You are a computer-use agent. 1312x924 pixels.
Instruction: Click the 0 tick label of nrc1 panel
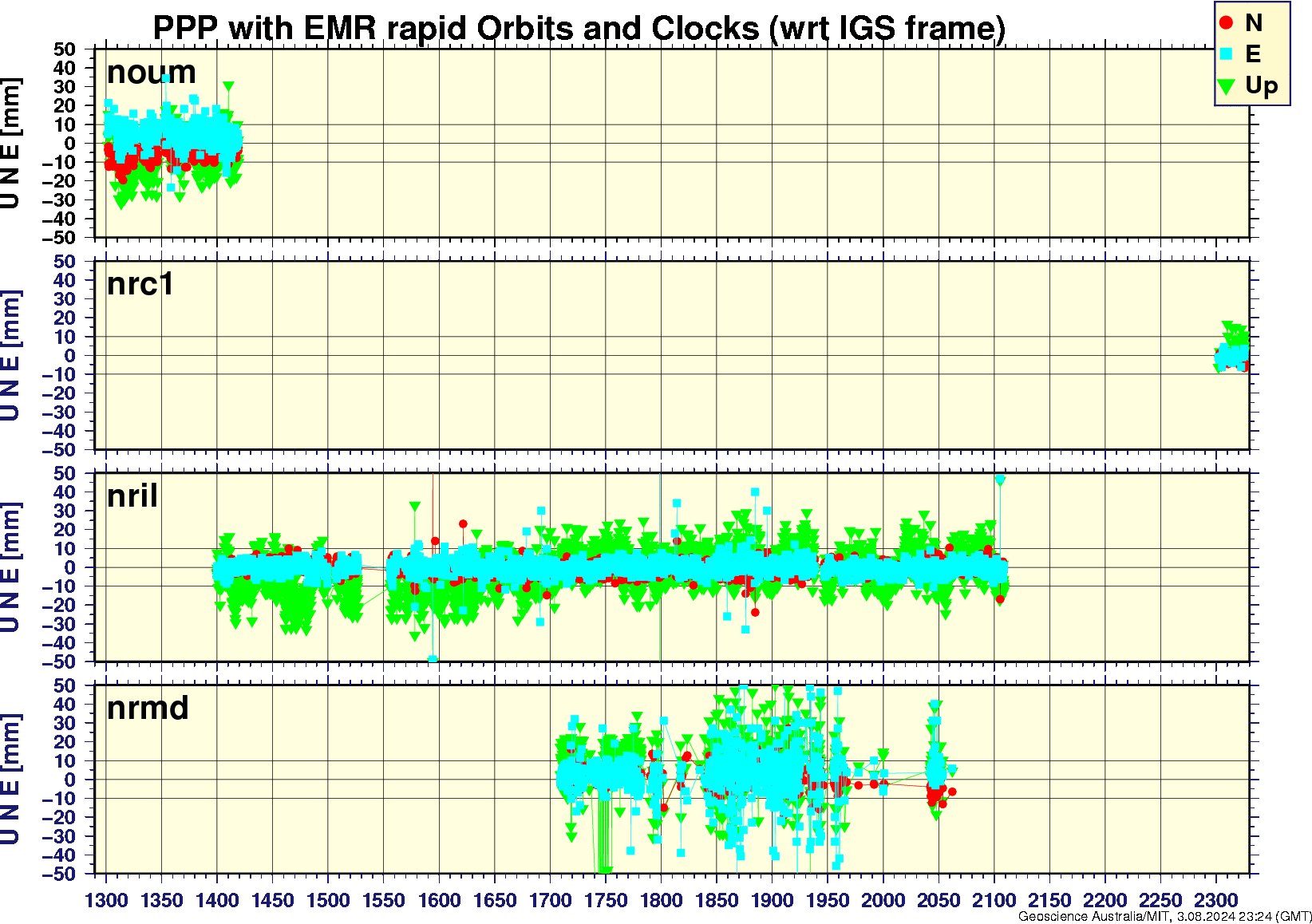(71, 356)
